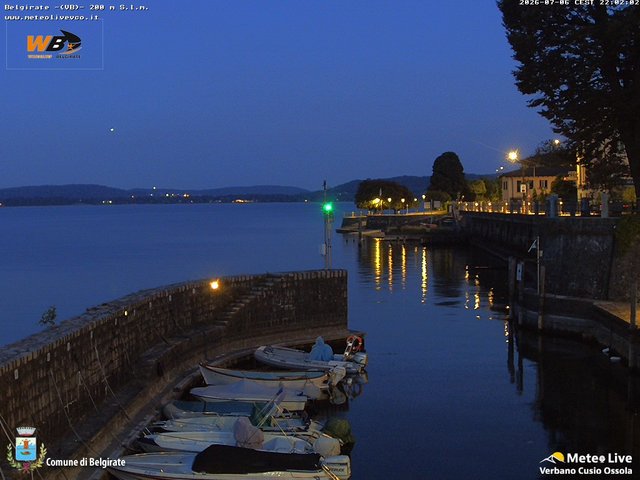Click the Comune di Belgirate text

point(85,462)
